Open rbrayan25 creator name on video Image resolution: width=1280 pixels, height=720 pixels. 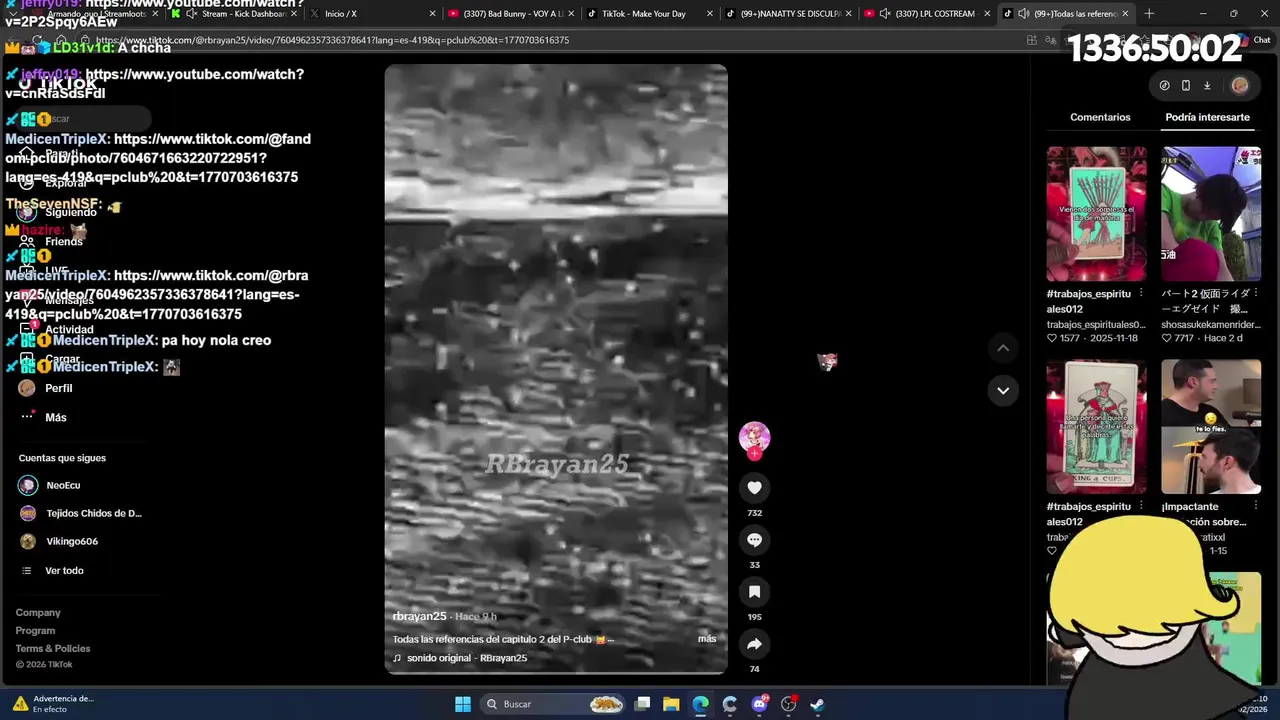419,616
